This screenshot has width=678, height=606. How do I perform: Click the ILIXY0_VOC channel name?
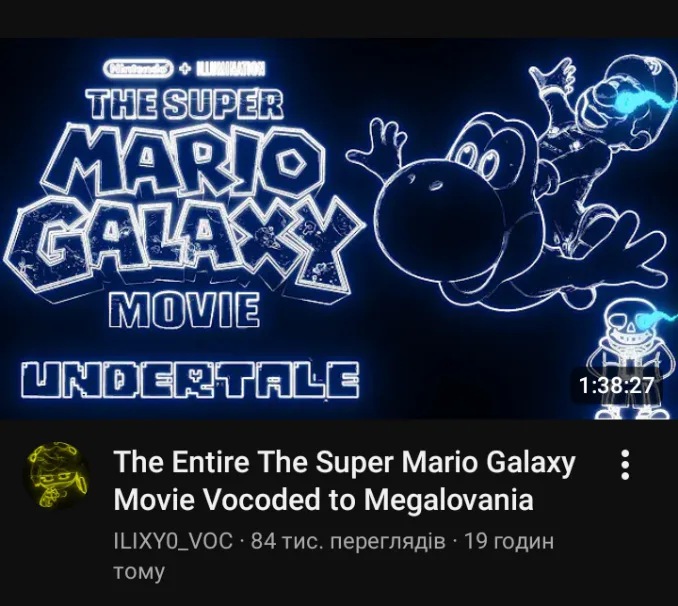(x=173, y=541)
